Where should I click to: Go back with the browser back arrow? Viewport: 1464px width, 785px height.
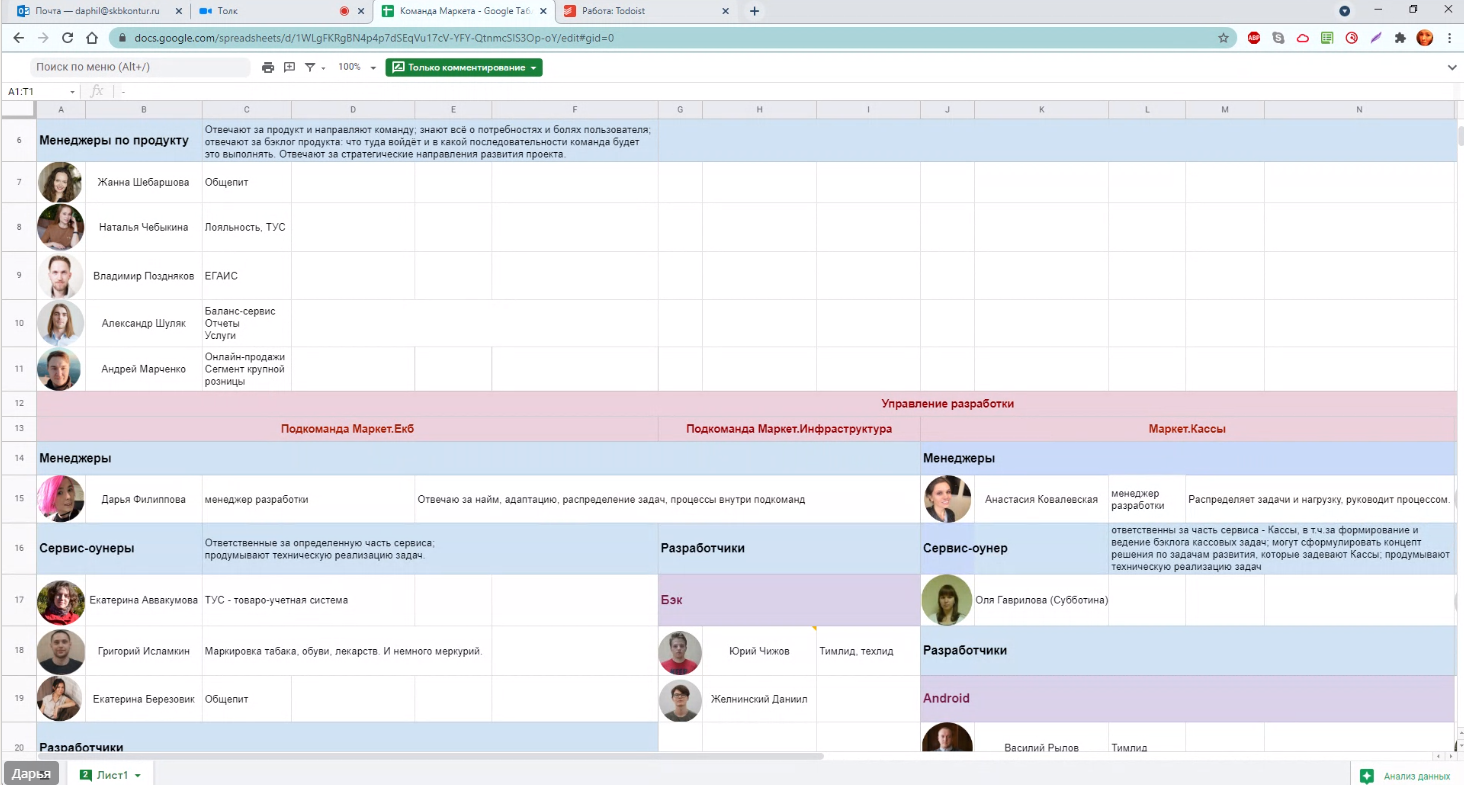coord(18,38)
